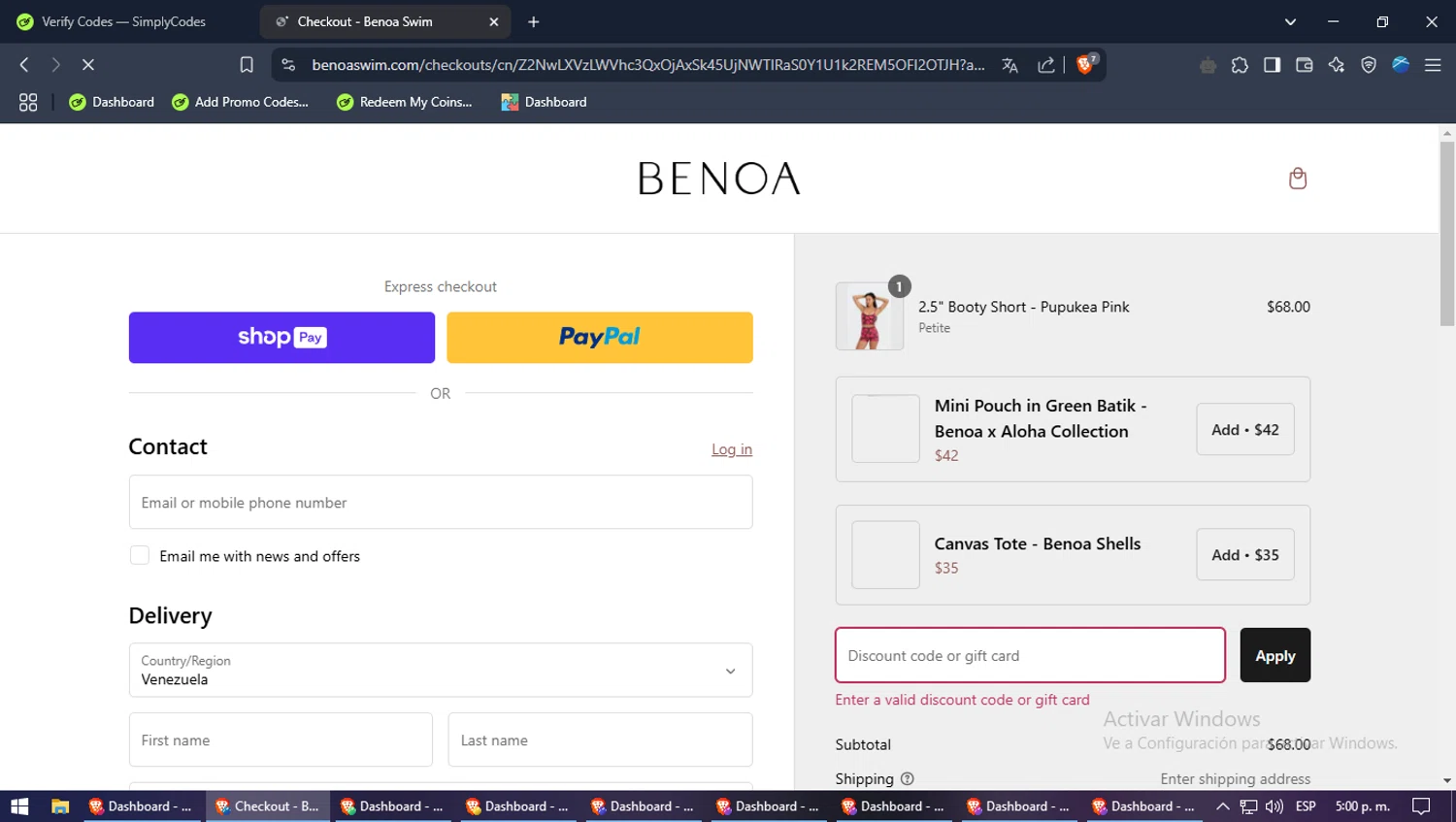Go forward with the forward arrow
The image size is (1456, 822).
[55, 65]
